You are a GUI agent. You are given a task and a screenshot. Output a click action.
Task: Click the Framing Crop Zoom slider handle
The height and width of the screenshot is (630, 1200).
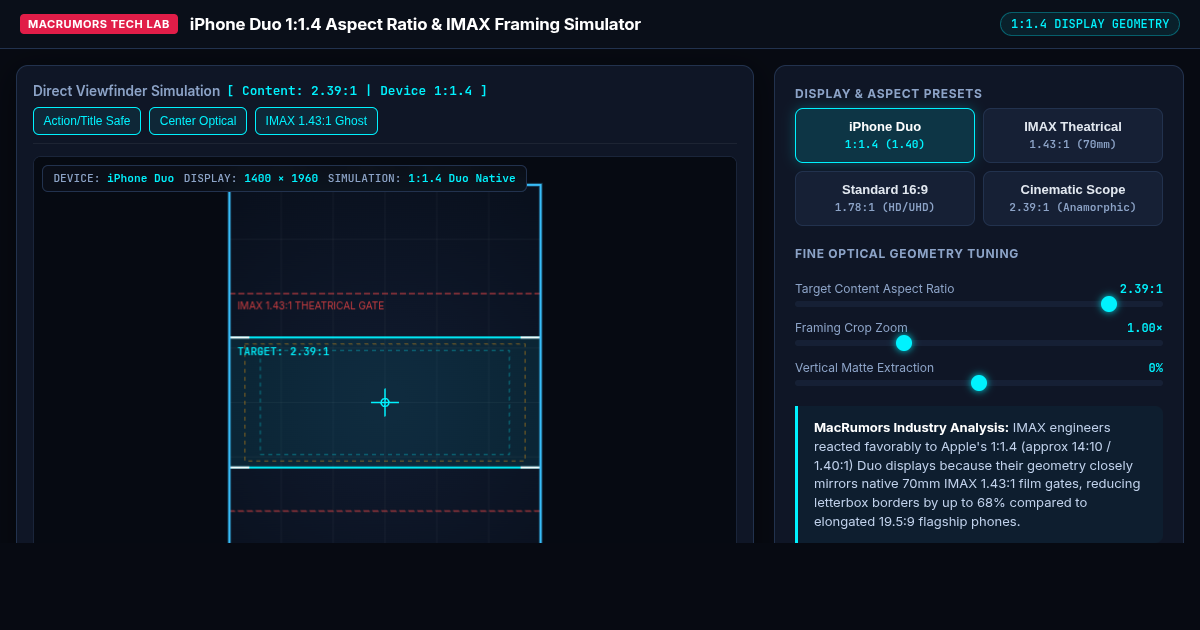pyautogui.click(x=904, y=343)
